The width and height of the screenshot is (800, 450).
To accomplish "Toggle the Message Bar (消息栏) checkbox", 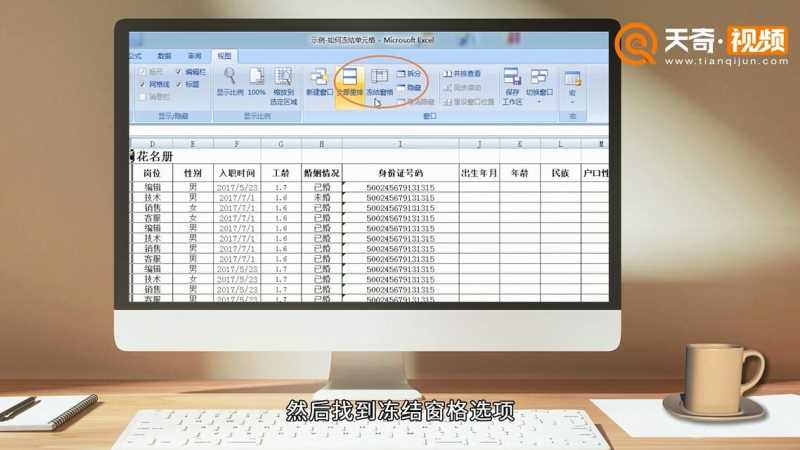I will coord(154,97).
